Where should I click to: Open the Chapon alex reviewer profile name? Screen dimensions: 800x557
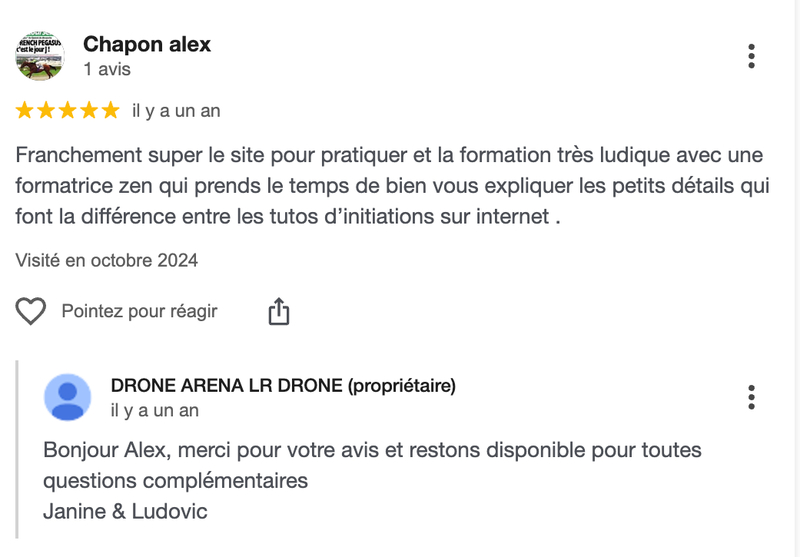pos(147,44)
